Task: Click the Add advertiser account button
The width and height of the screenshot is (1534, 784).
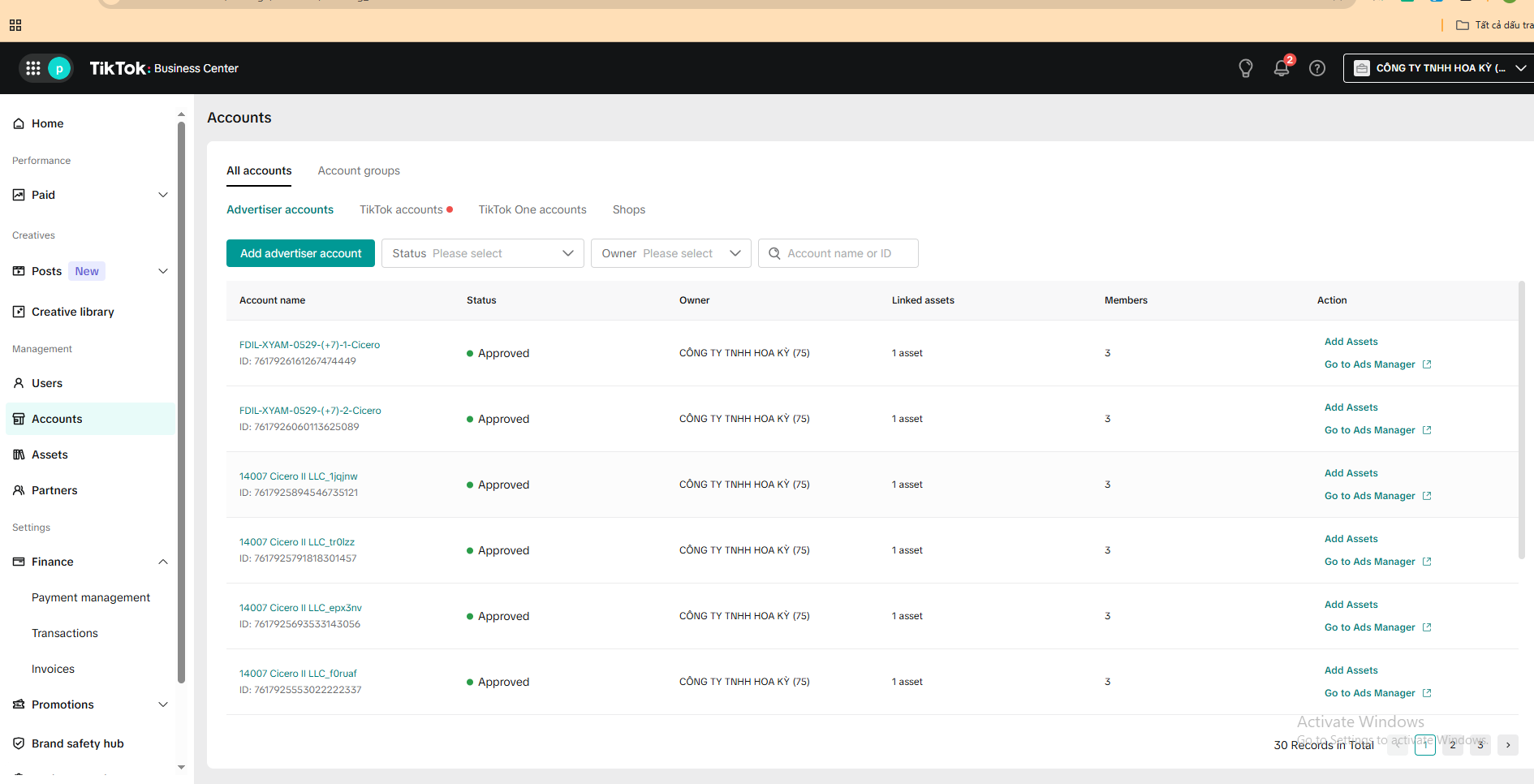Action: [300, 253]
